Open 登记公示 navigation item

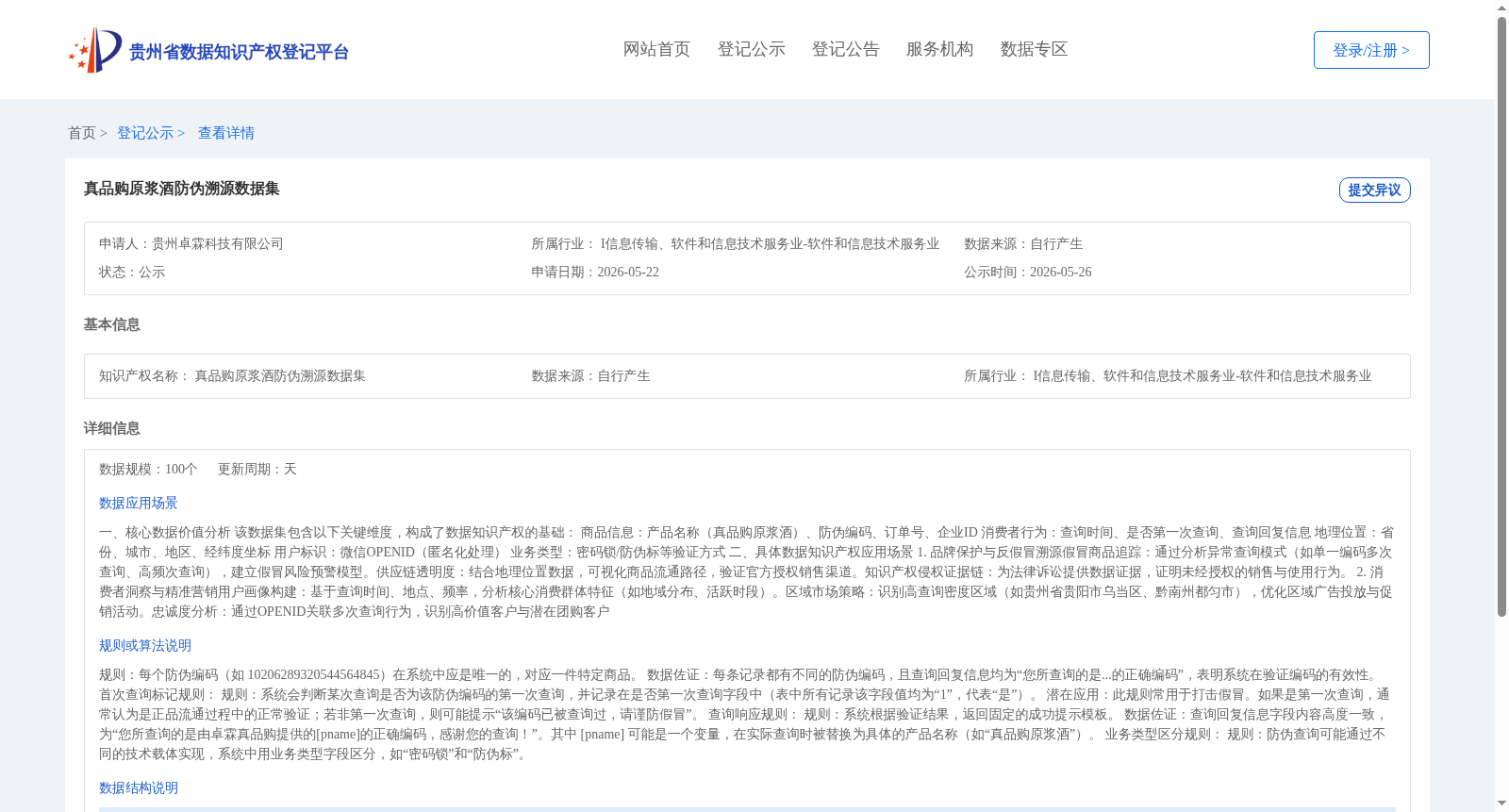pyautogui.click(x=751, y=49)
